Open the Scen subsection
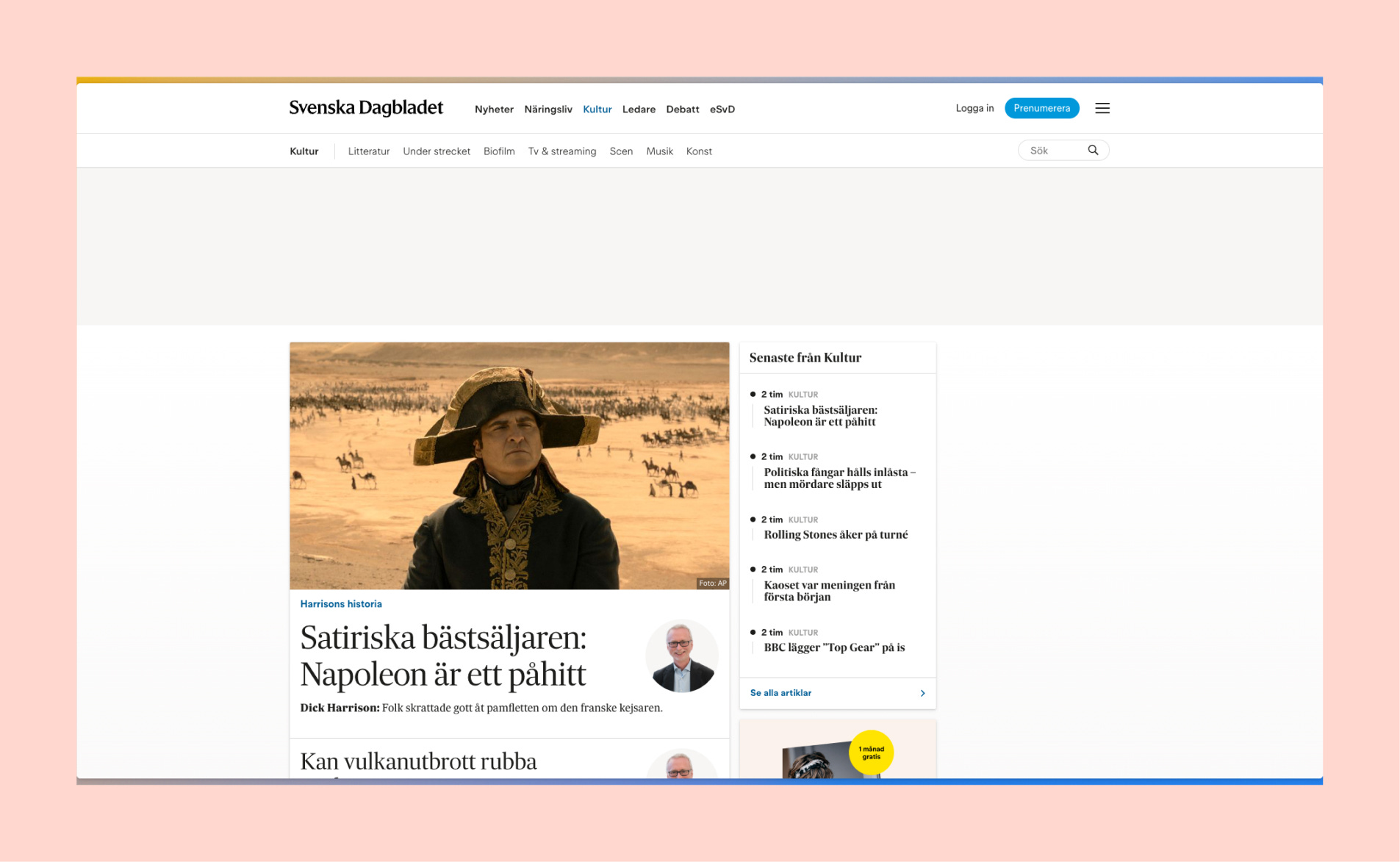This screenshot has height=862, width=1400. click(x=620, y=151)
